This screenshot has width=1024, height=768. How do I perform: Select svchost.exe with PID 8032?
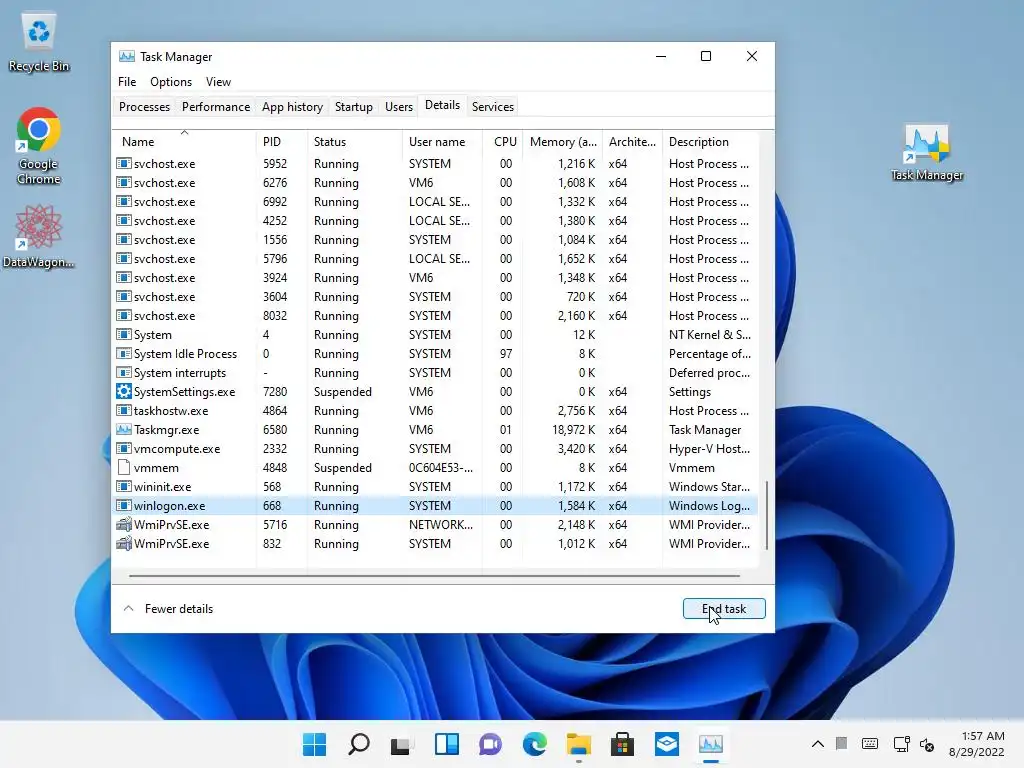tap(435, 315)
